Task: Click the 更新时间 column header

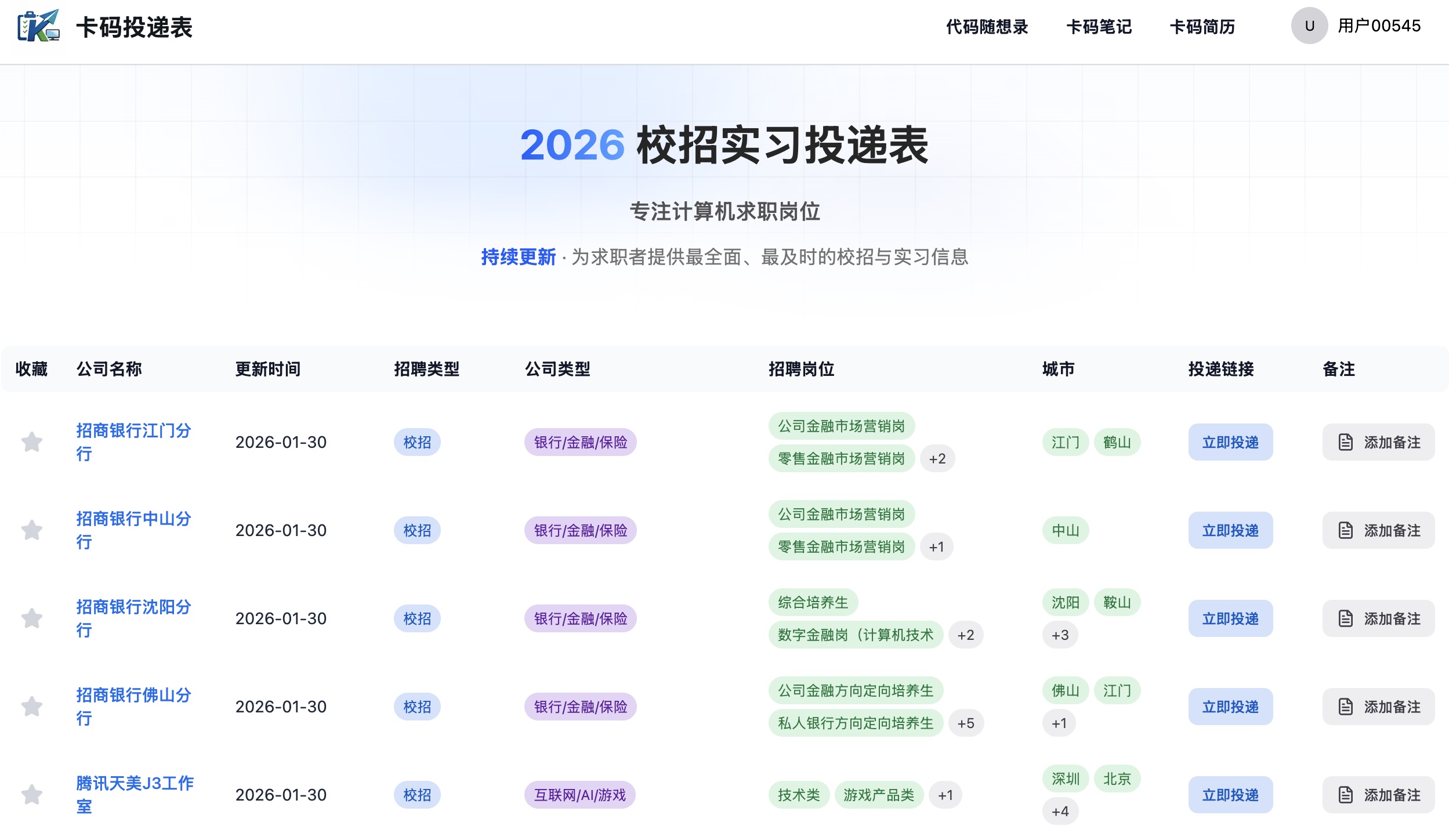Action: coord(267,369)
